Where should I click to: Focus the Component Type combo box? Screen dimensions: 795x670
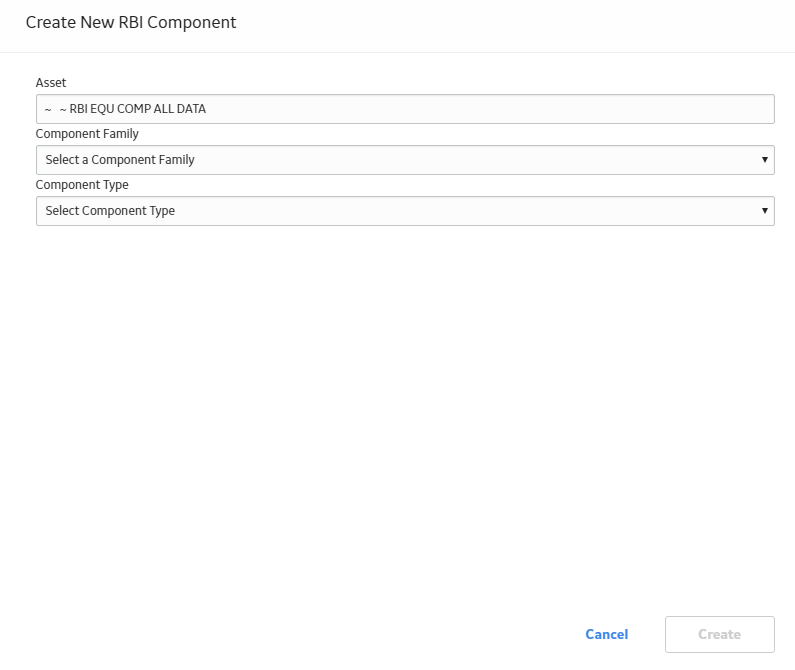[405, 211]
